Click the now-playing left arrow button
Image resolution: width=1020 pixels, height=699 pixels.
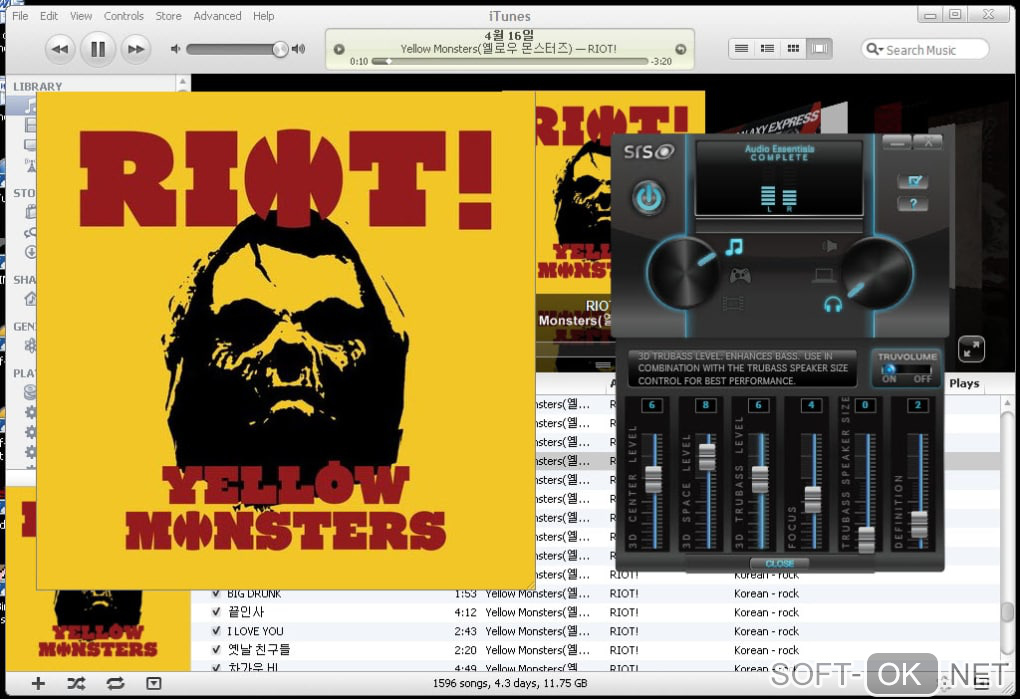339,49
